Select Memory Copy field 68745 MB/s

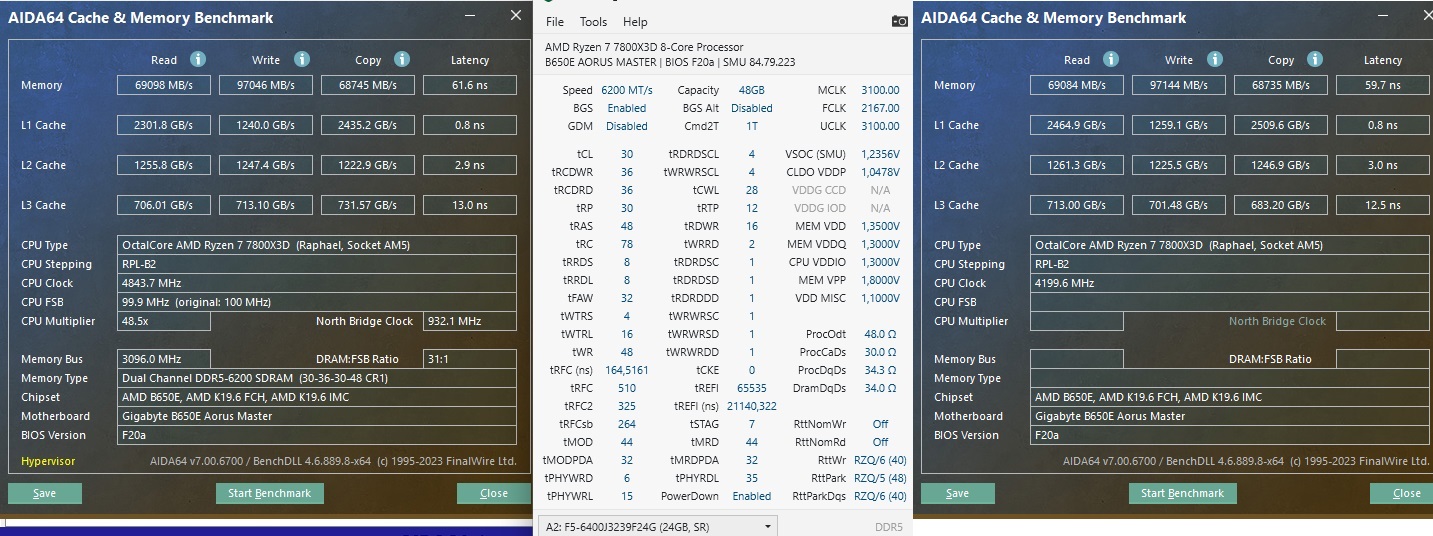click(368, 85)
